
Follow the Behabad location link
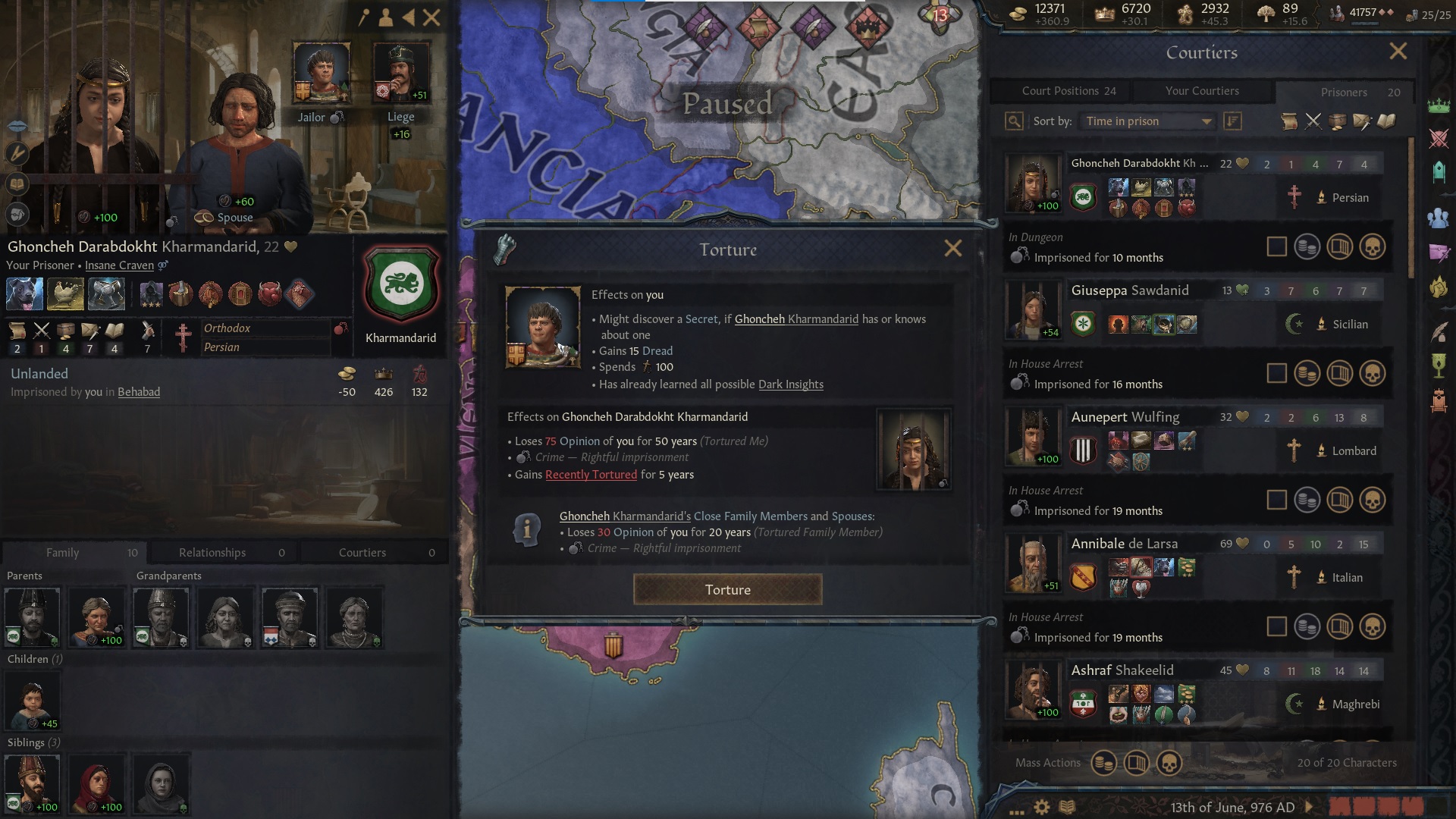[x=139, y=392]
